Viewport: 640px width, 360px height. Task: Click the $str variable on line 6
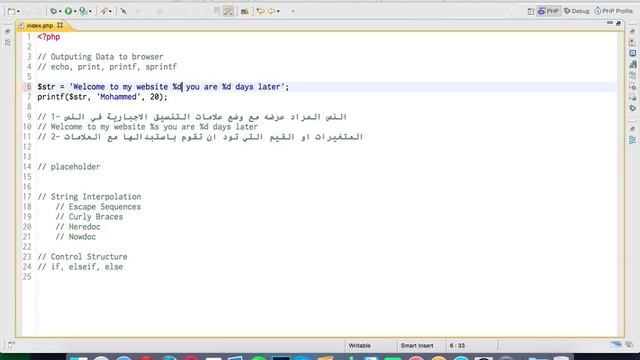(x=46, y=87)
